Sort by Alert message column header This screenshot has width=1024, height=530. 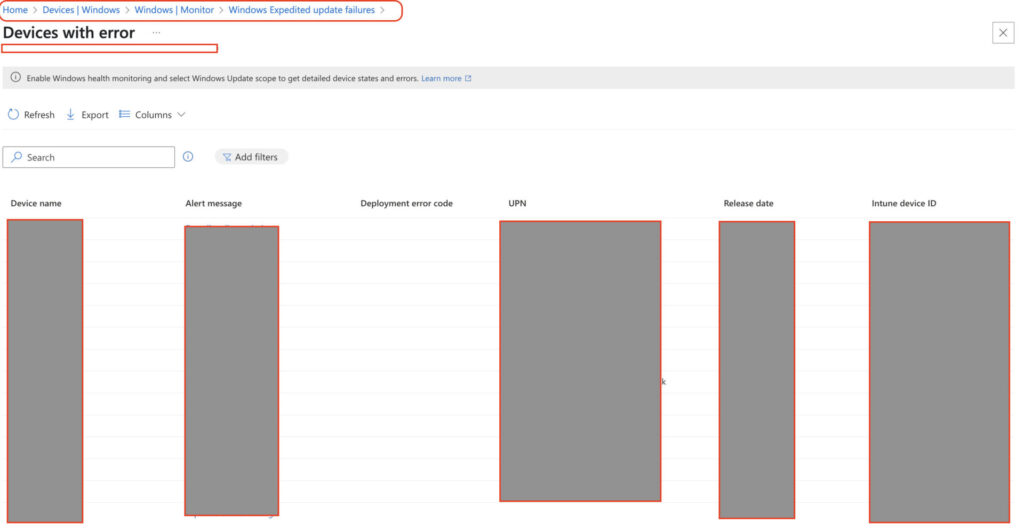coord(213,204)
